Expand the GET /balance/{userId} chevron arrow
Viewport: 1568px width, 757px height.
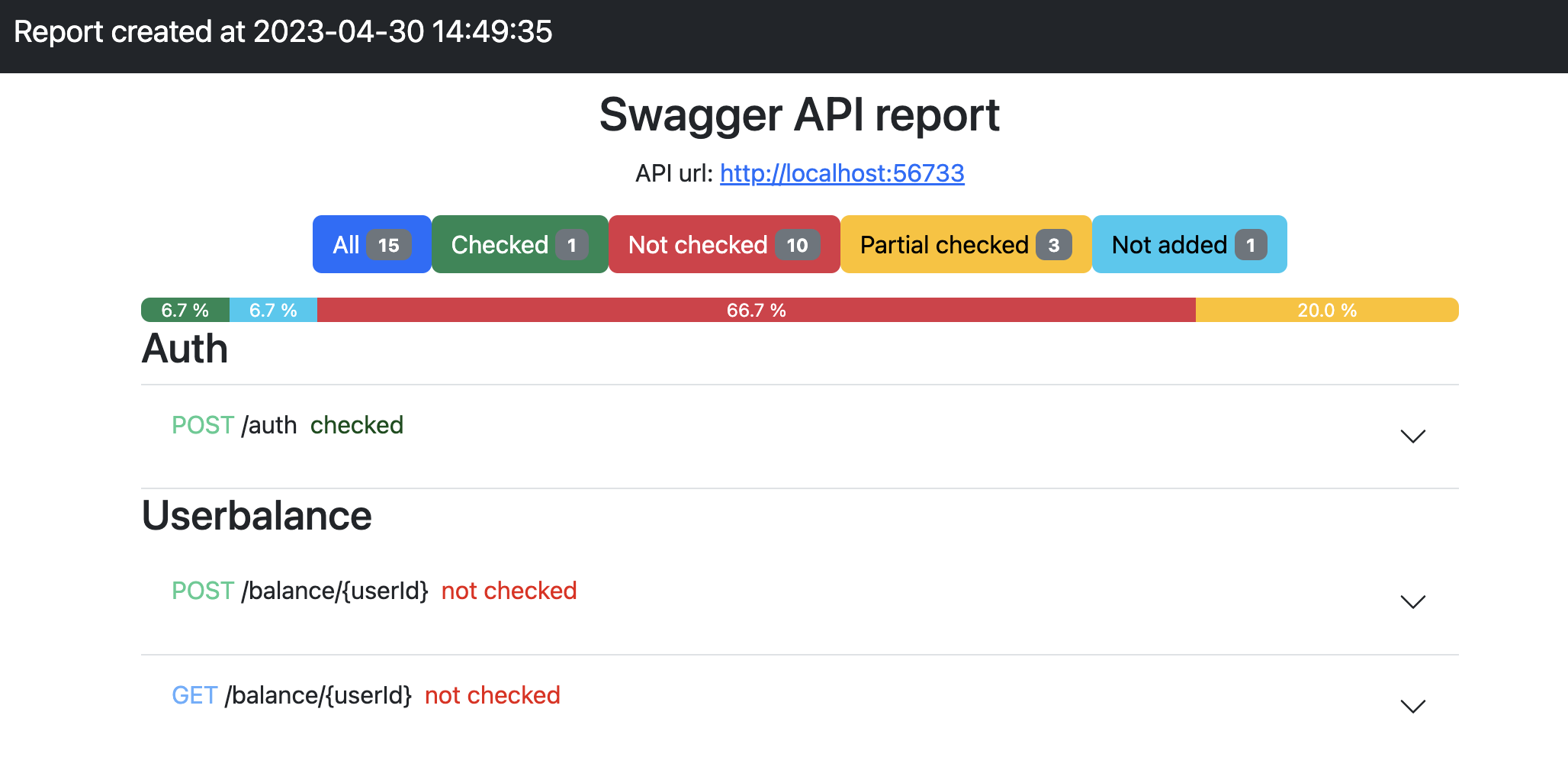pyautogui.click(x=1412, y=707)
